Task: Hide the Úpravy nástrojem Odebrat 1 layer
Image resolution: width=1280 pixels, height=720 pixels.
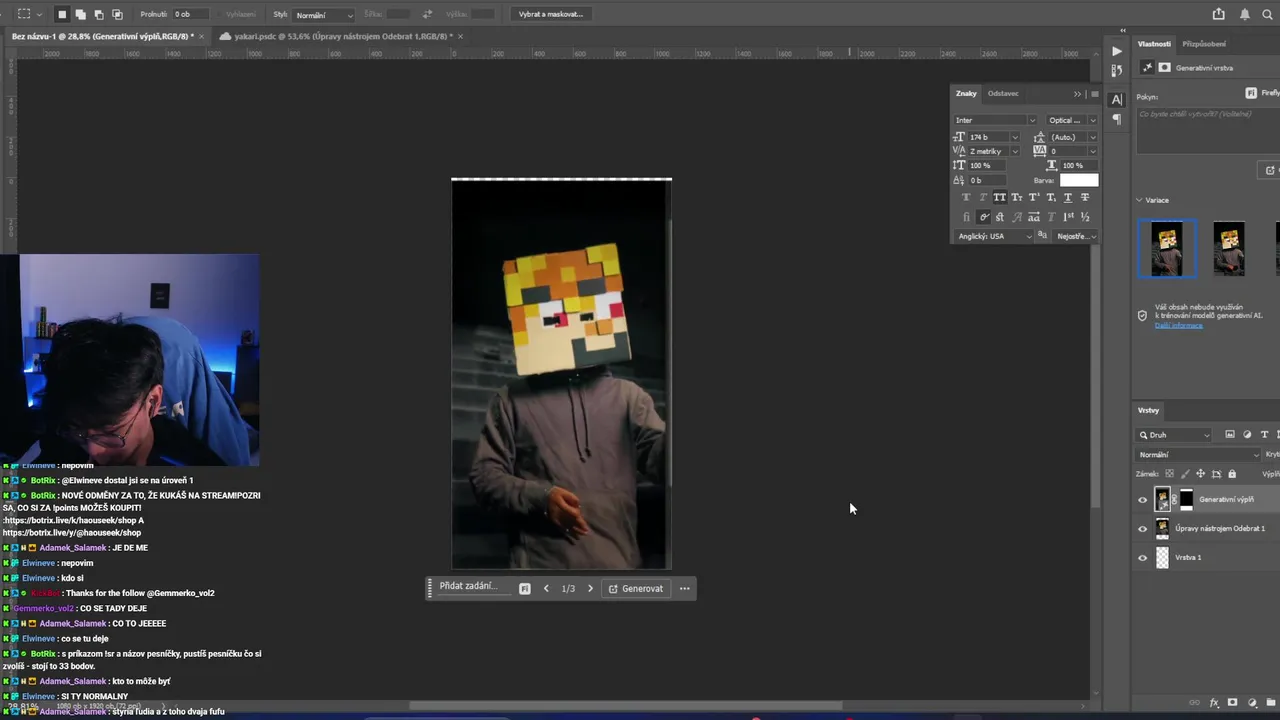Action: pyautogui.click(x=1143, y=529)
